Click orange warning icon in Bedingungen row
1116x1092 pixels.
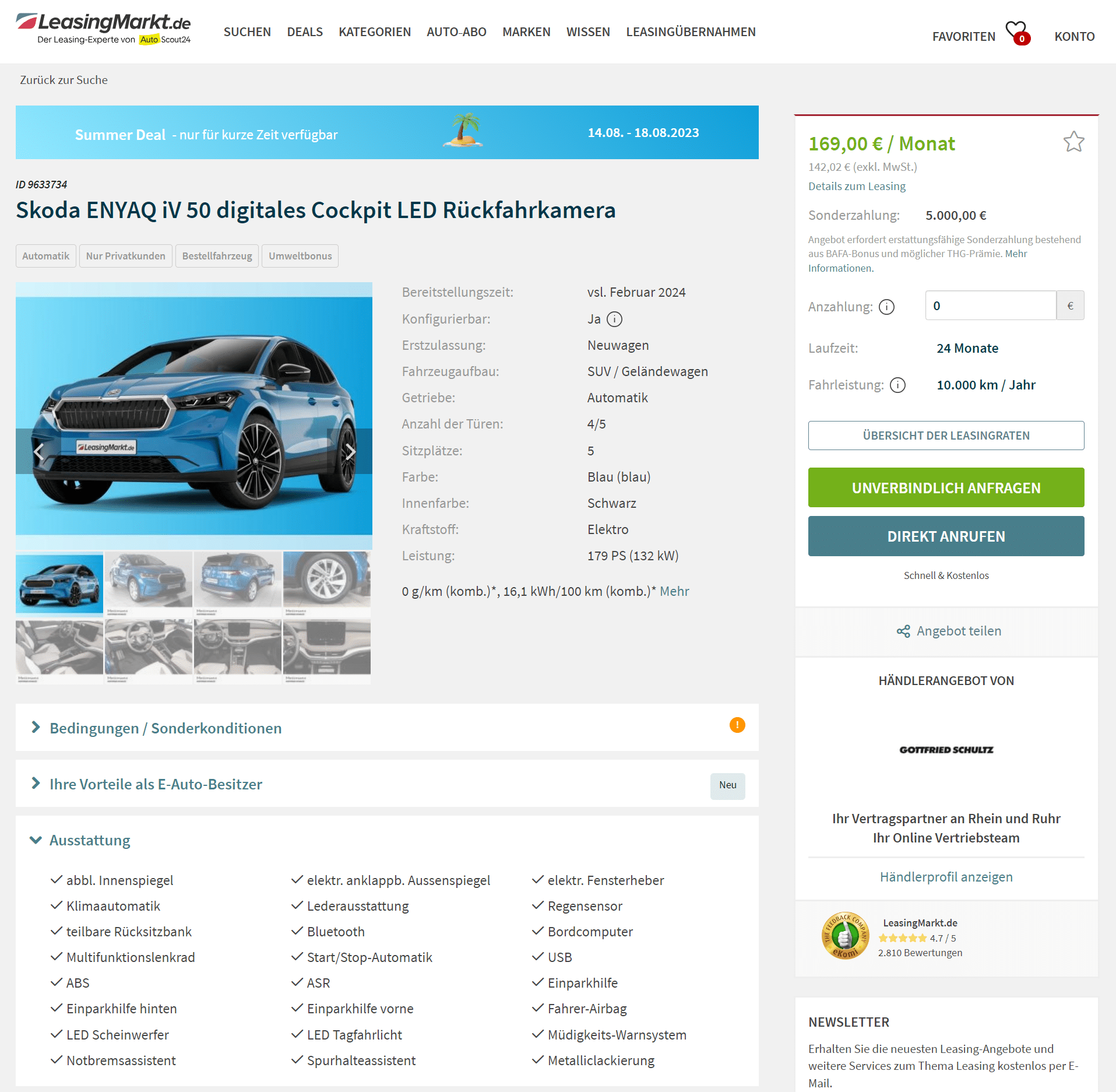tap(737, 725)
